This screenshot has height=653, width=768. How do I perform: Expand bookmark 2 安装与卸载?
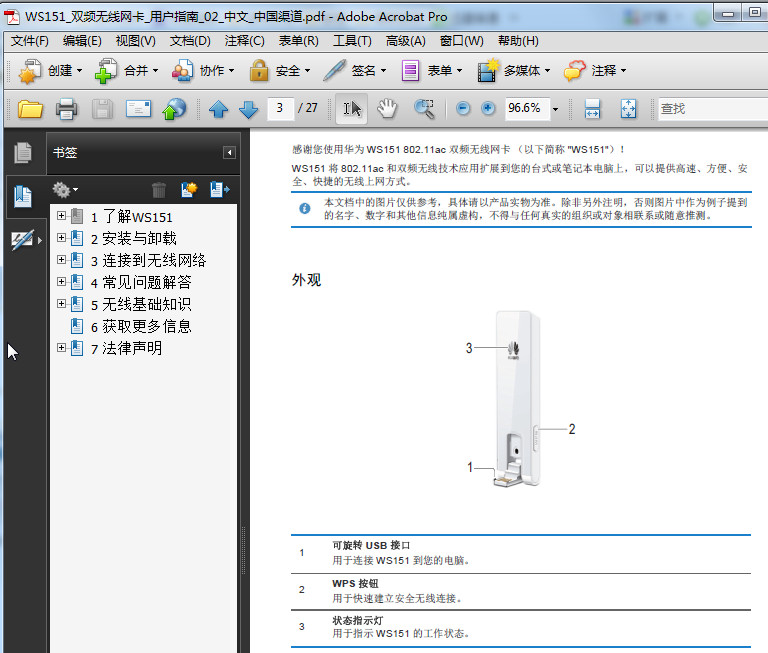pos(61,238)
